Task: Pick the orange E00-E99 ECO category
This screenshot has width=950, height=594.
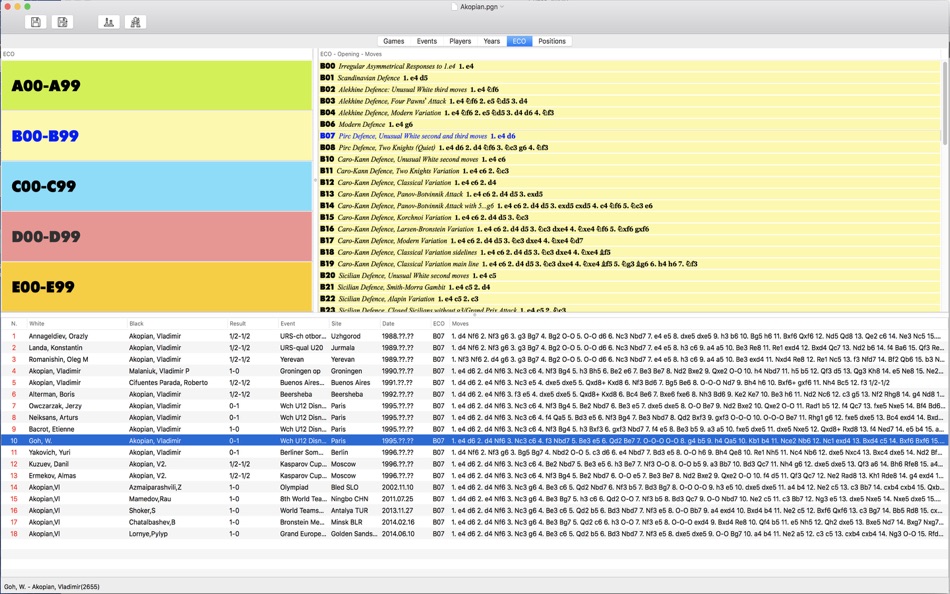Action: (156, 287)
